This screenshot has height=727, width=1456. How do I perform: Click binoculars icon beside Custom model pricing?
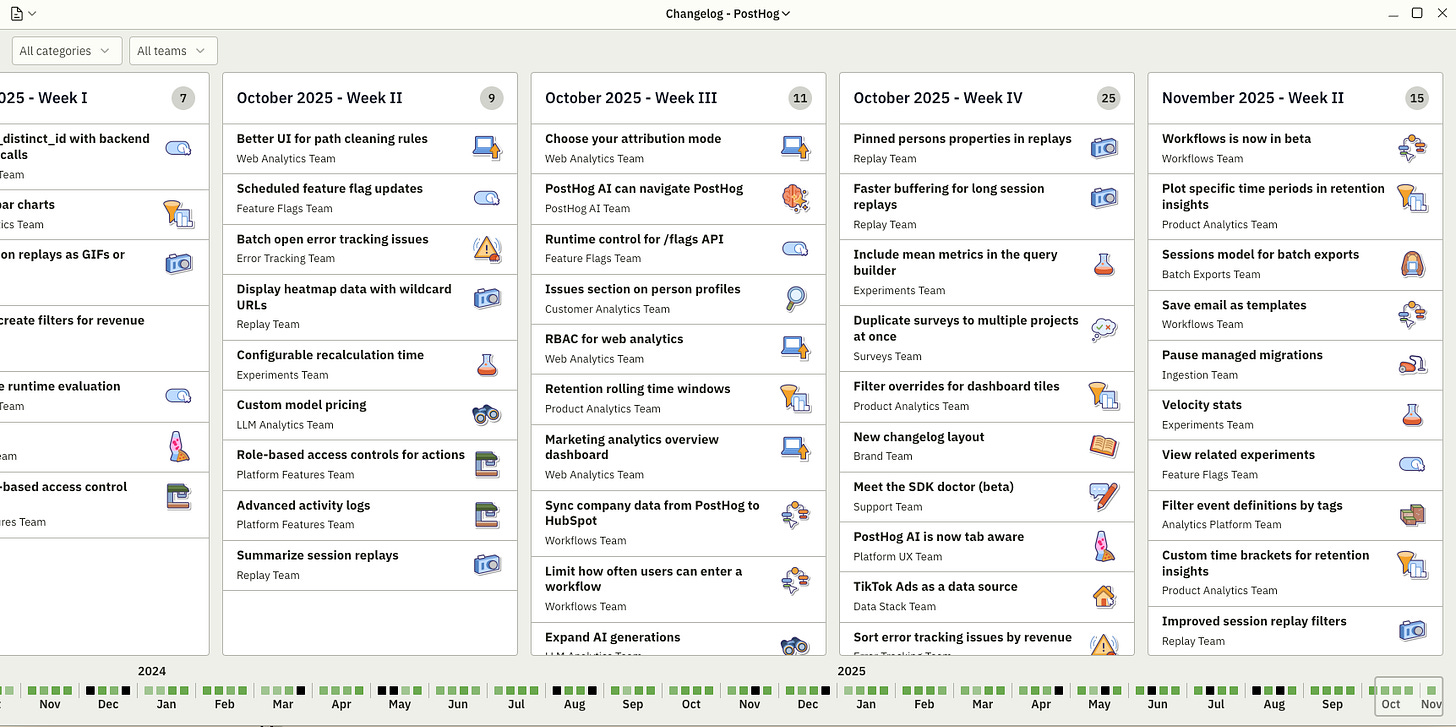pyautogui.click(x=487, y=414)
